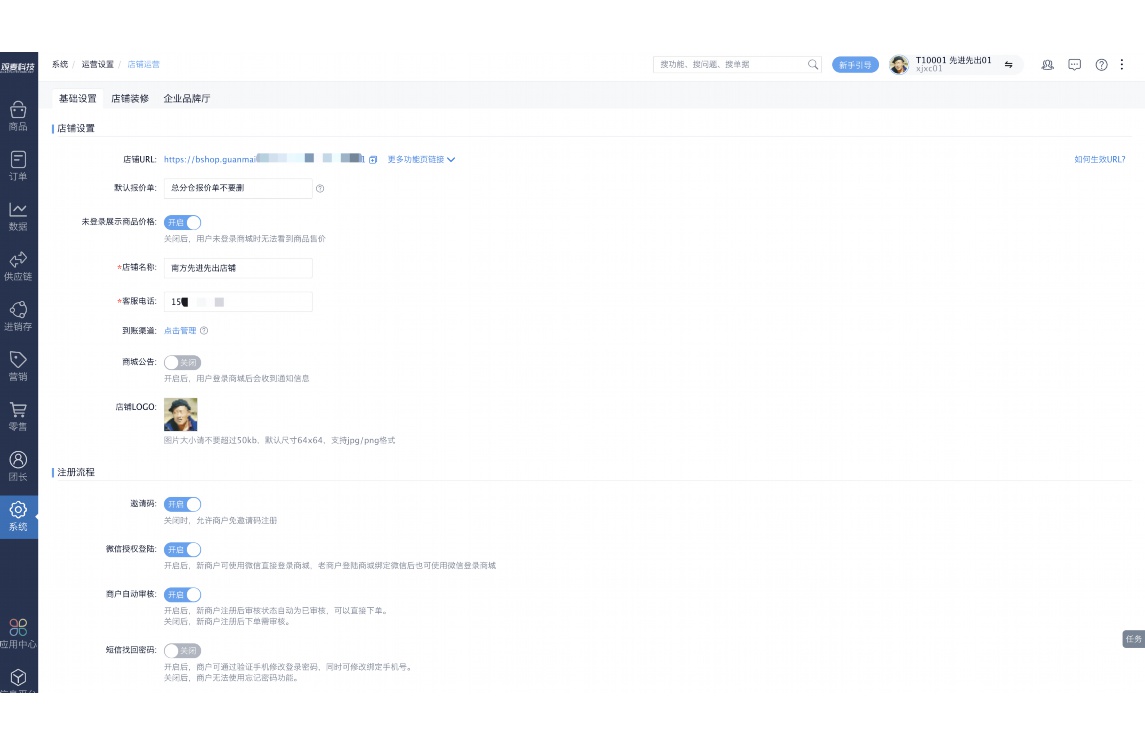Turn off the 邀请码 toggle
The image size is (1145, 745).
[182, 504]
